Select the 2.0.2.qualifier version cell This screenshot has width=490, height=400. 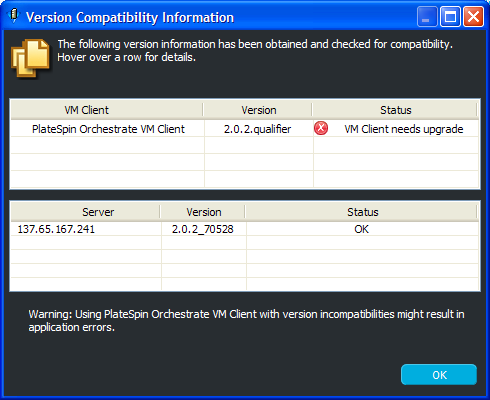point(258,129)
